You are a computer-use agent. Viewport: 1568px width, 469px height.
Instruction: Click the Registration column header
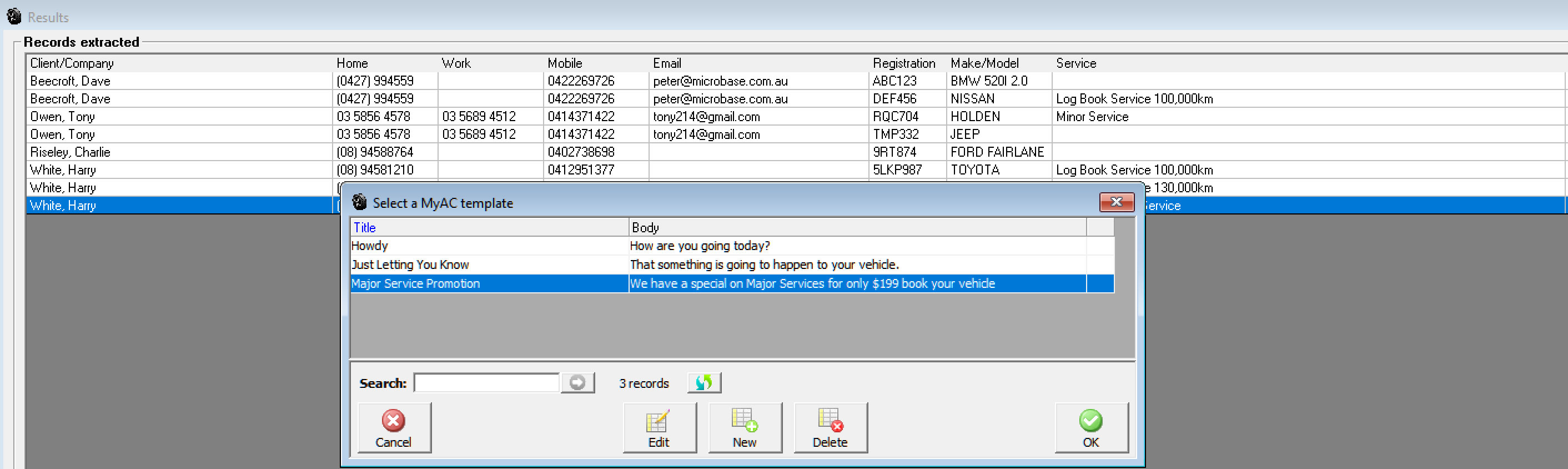coord(908,63)
